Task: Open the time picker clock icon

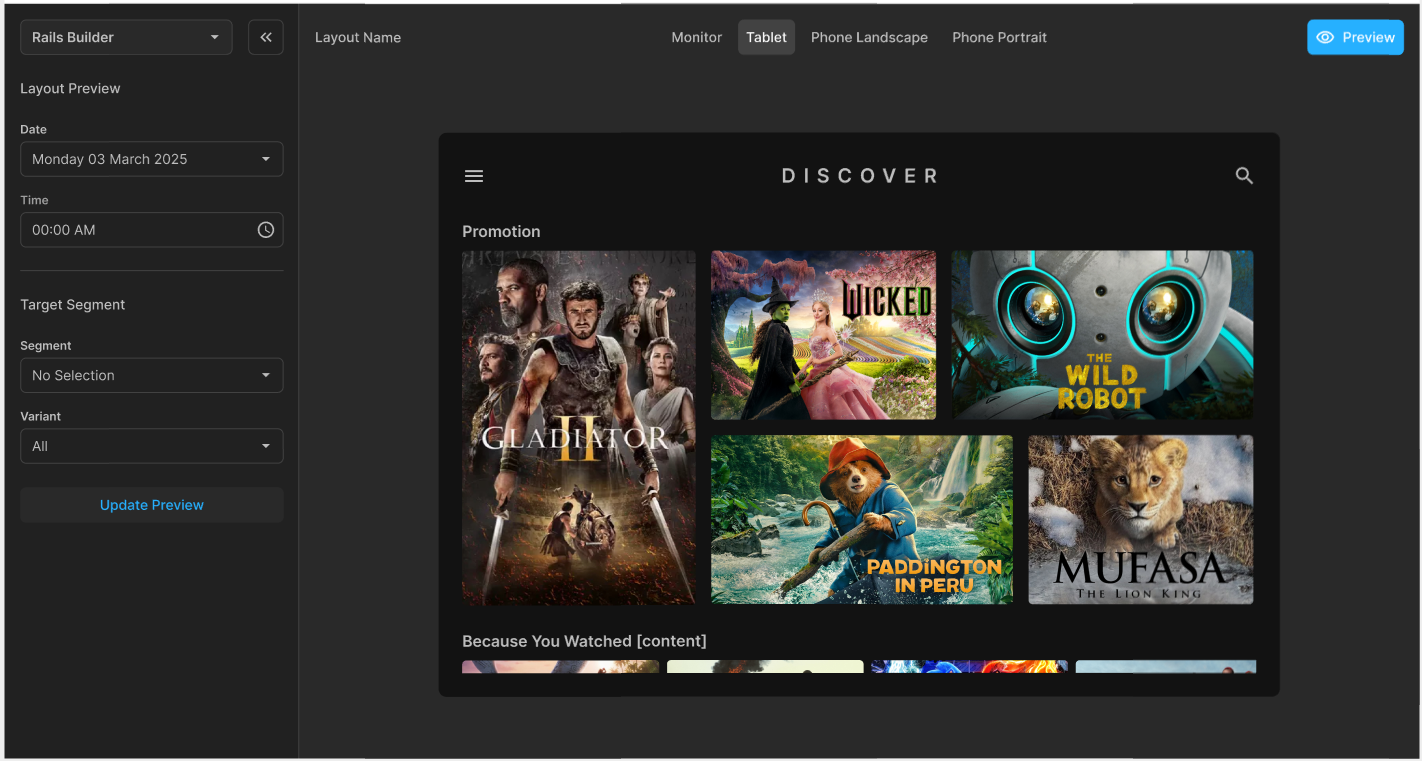Action: tap(266, 230)
